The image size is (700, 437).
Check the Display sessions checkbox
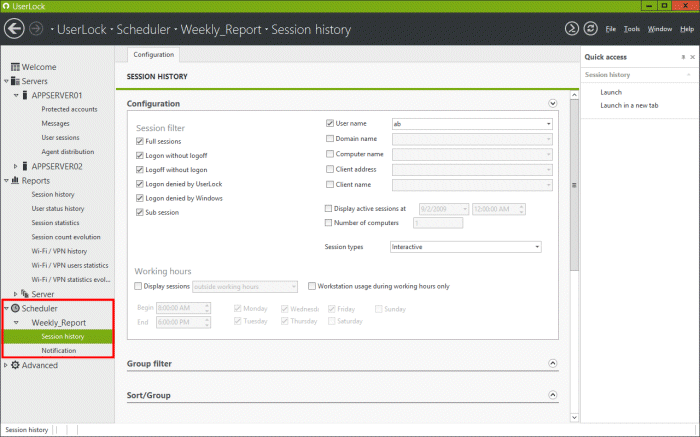point(139,285)
